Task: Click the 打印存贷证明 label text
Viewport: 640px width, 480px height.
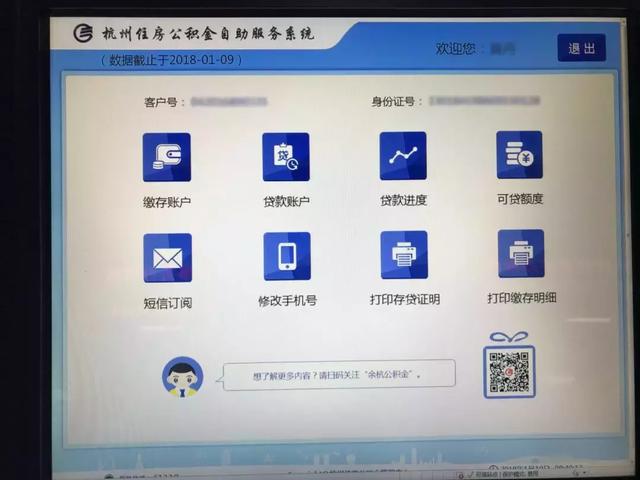Action: point(405,299)
